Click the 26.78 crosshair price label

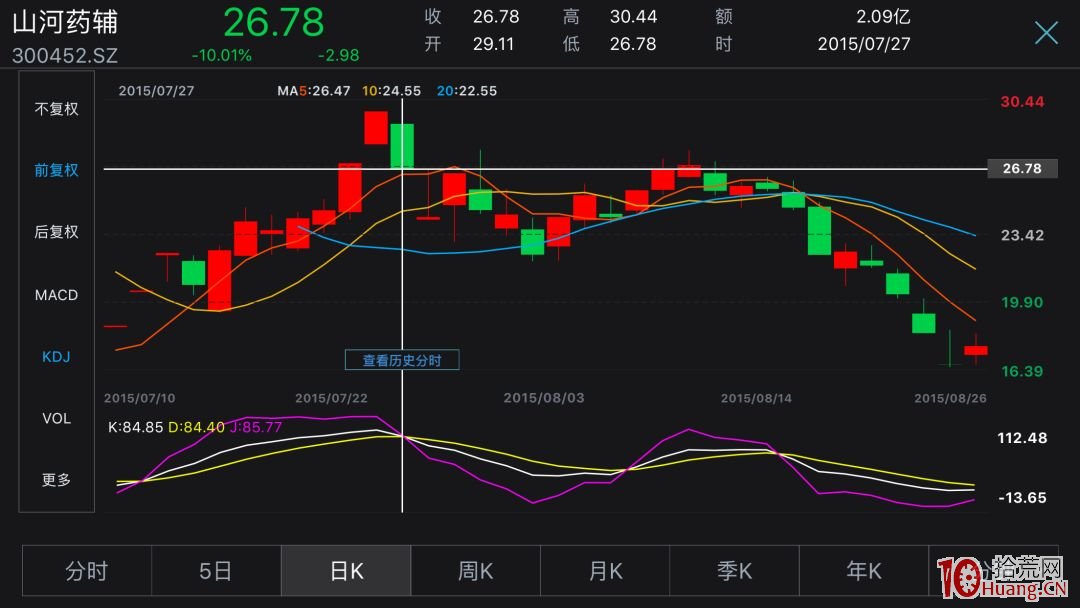[x=1021, y=169]
